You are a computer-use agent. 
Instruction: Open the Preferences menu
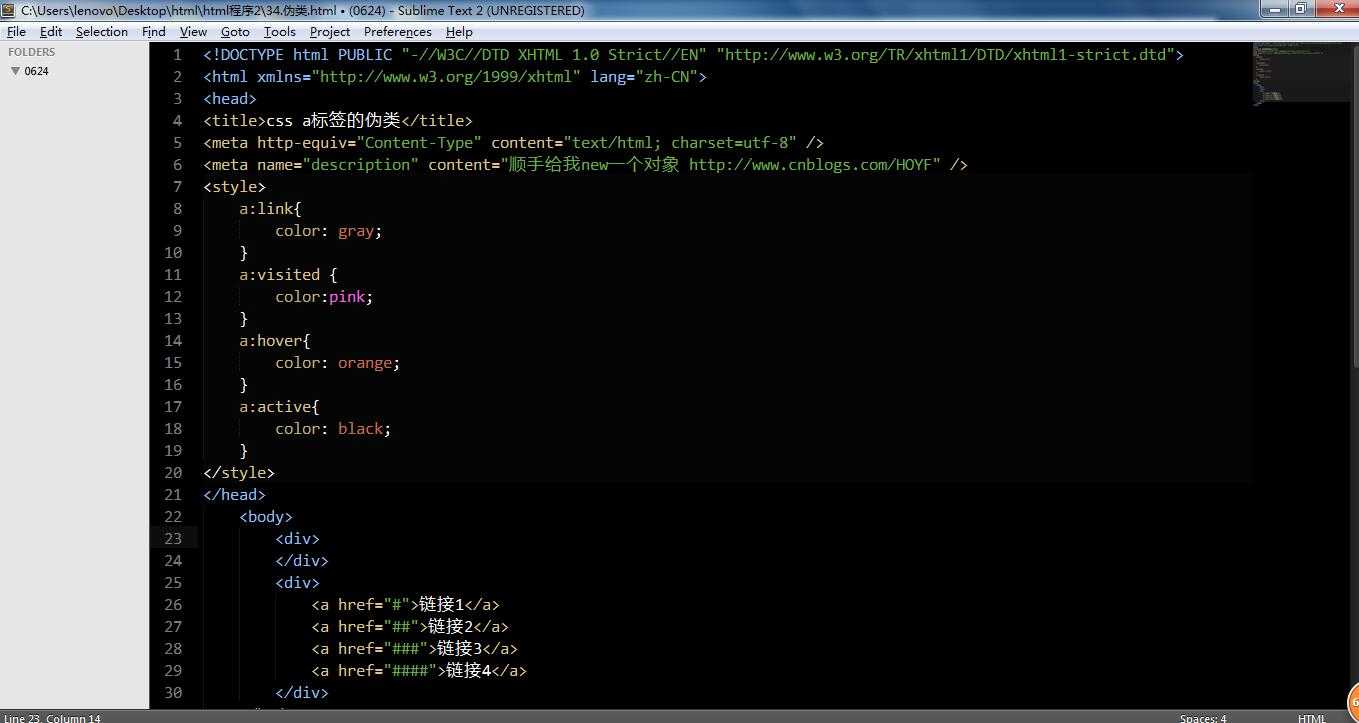(398, 31)
